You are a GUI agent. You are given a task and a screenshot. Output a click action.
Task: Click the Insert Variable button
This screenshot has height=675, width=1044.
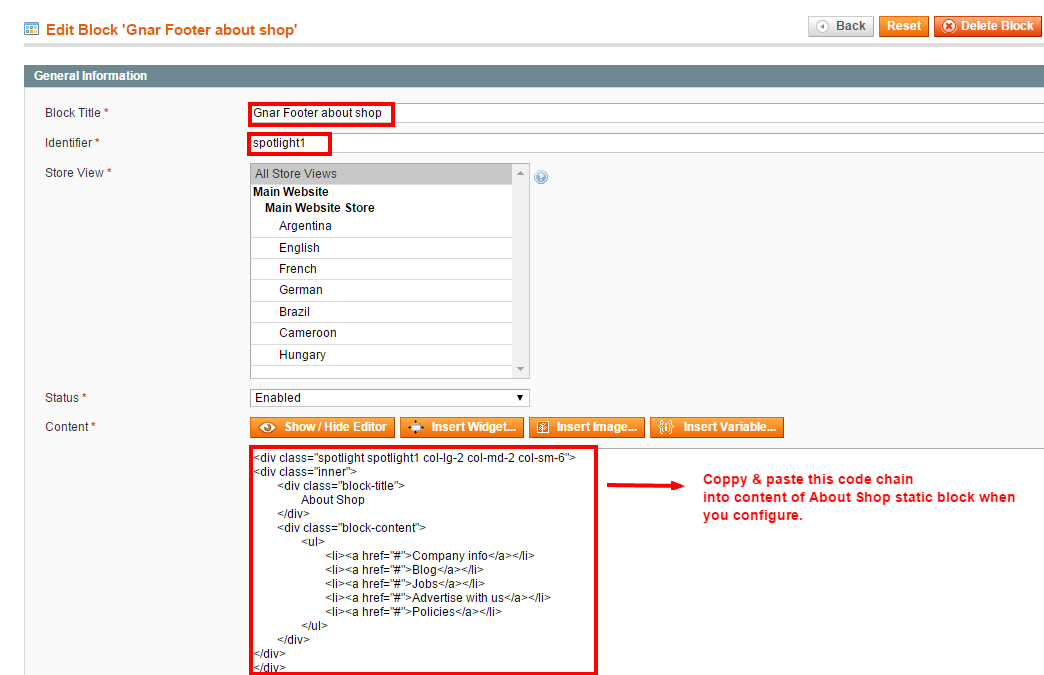(716, 427)
